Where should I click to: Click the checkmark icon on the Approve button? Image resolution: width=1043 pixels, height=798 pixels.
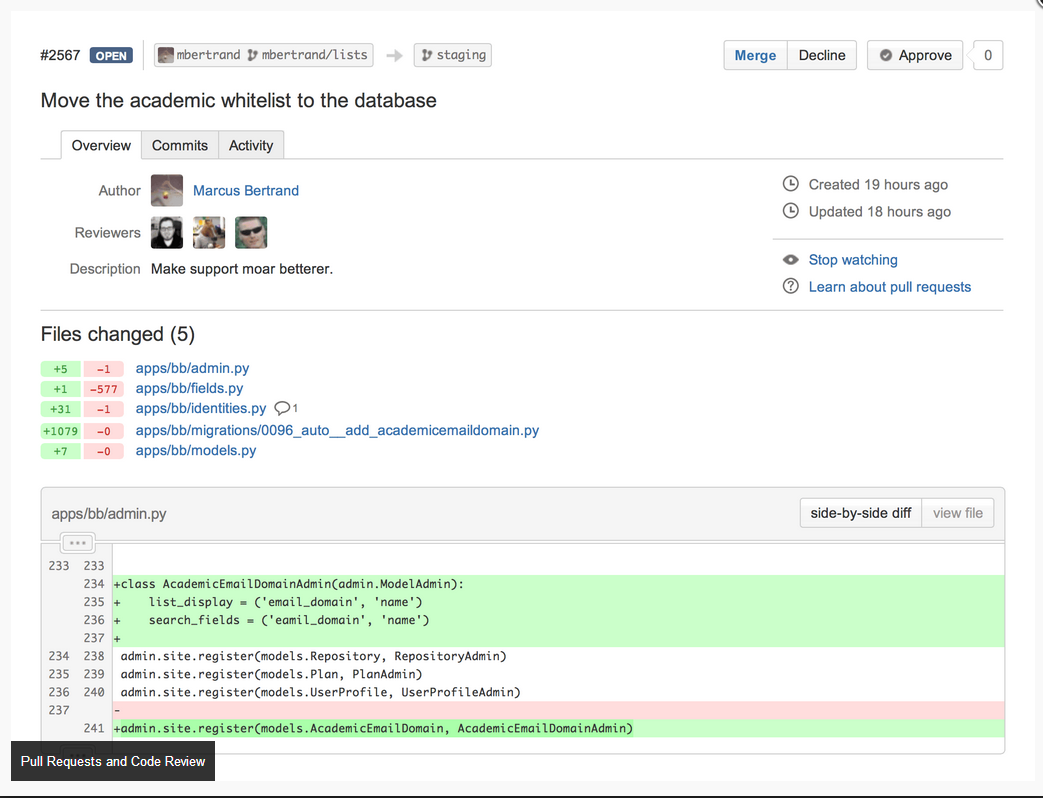click(x=886, y=55)
